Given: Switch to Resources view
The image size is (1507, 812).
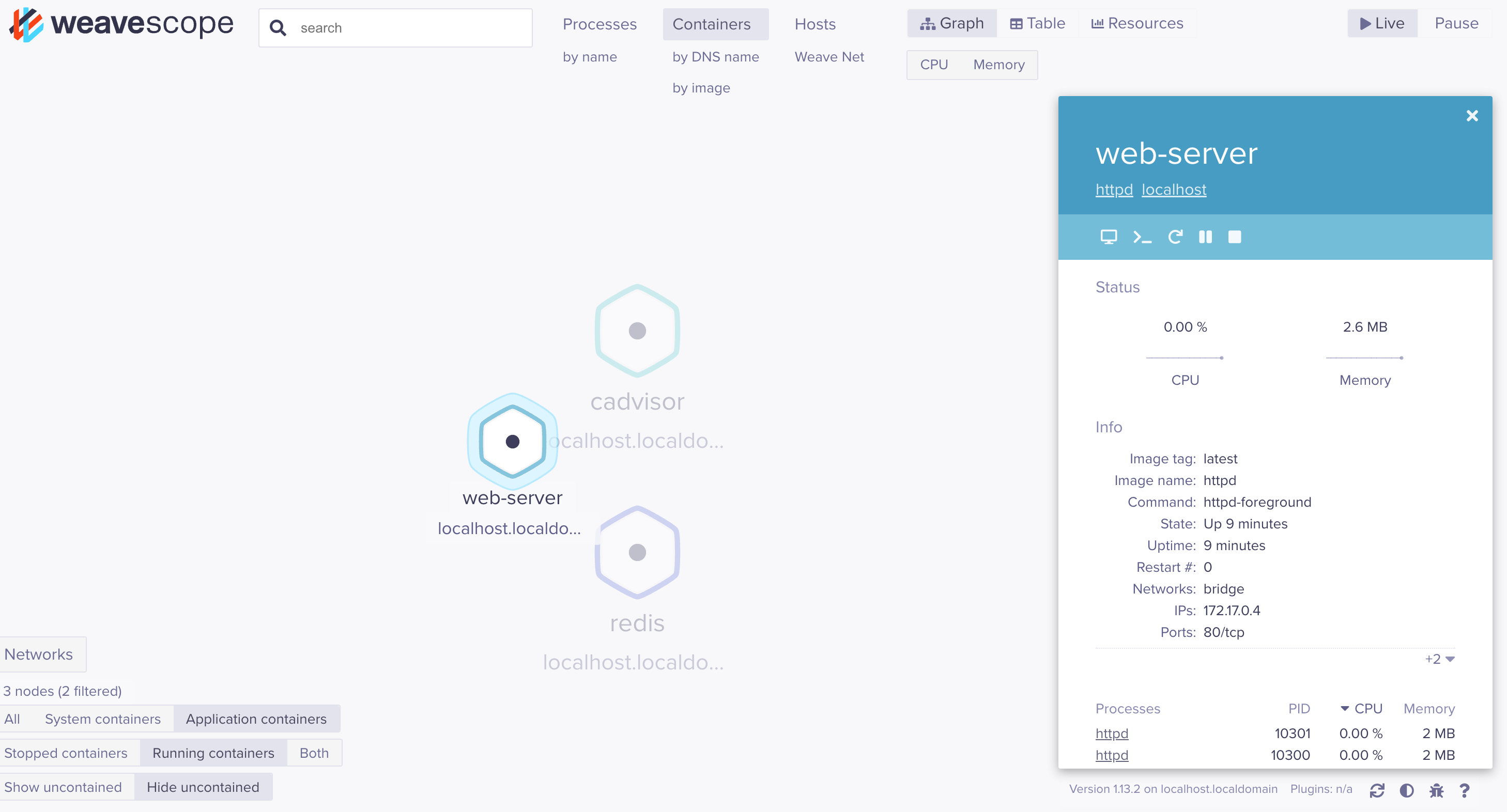Looking at the screenshot, I should [1137, 23].
